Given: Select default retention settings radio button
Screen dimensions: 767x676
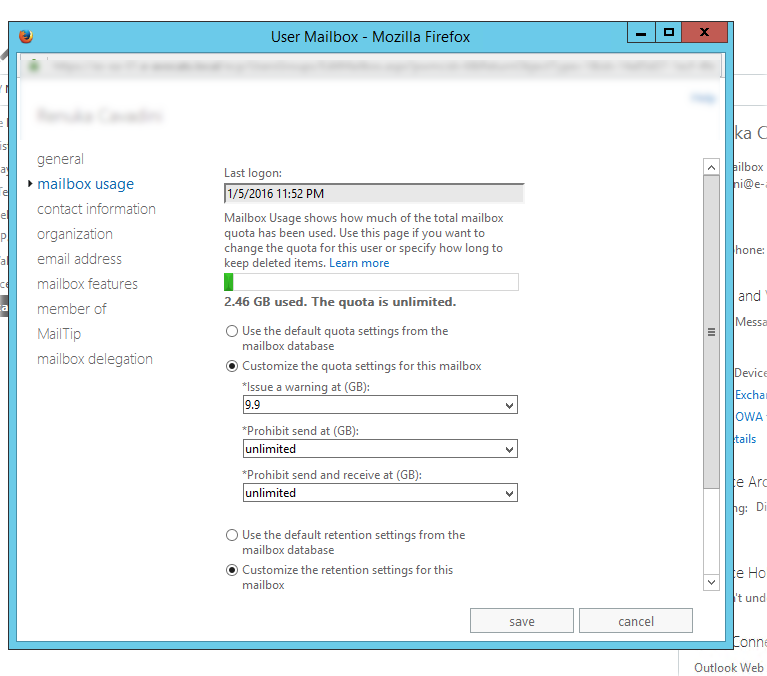Looking at the screenshot, I should 232,535.
